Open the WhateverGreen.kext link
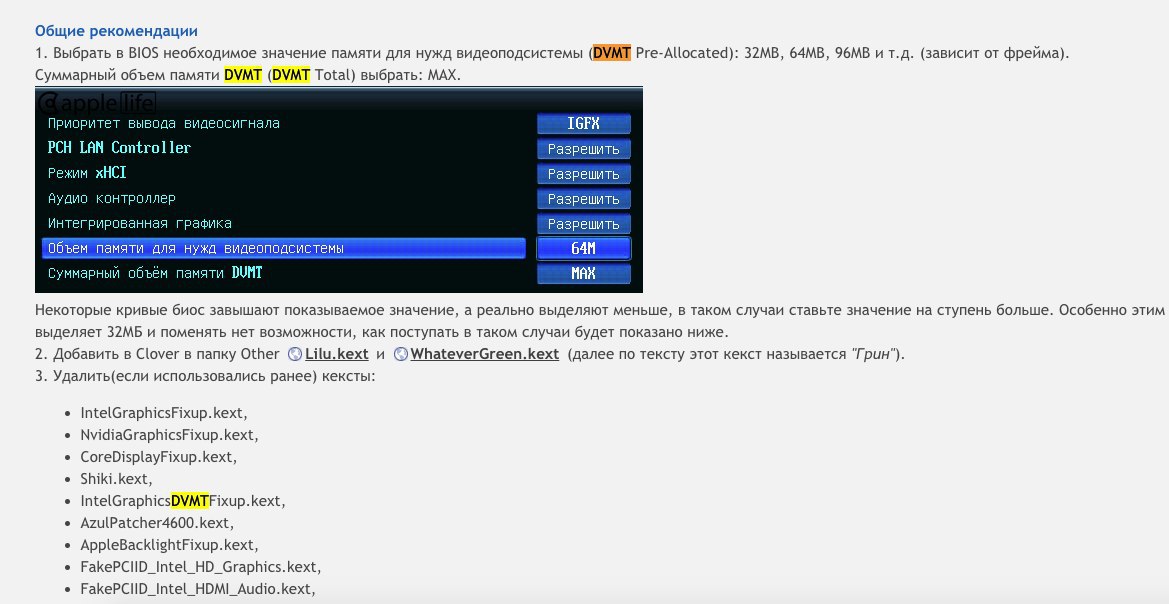 tap(485, 354)
